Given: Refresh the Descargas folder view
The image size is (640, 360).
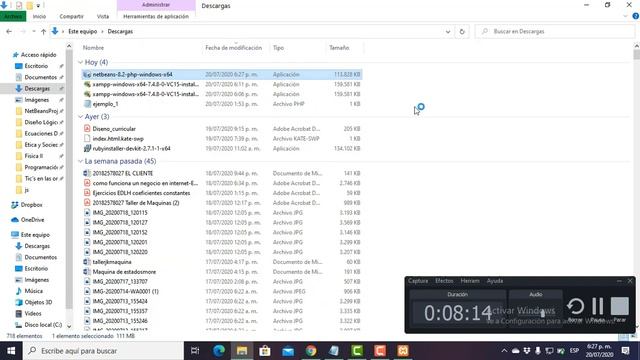Looking at the screenshot, I should click(462, 31).
